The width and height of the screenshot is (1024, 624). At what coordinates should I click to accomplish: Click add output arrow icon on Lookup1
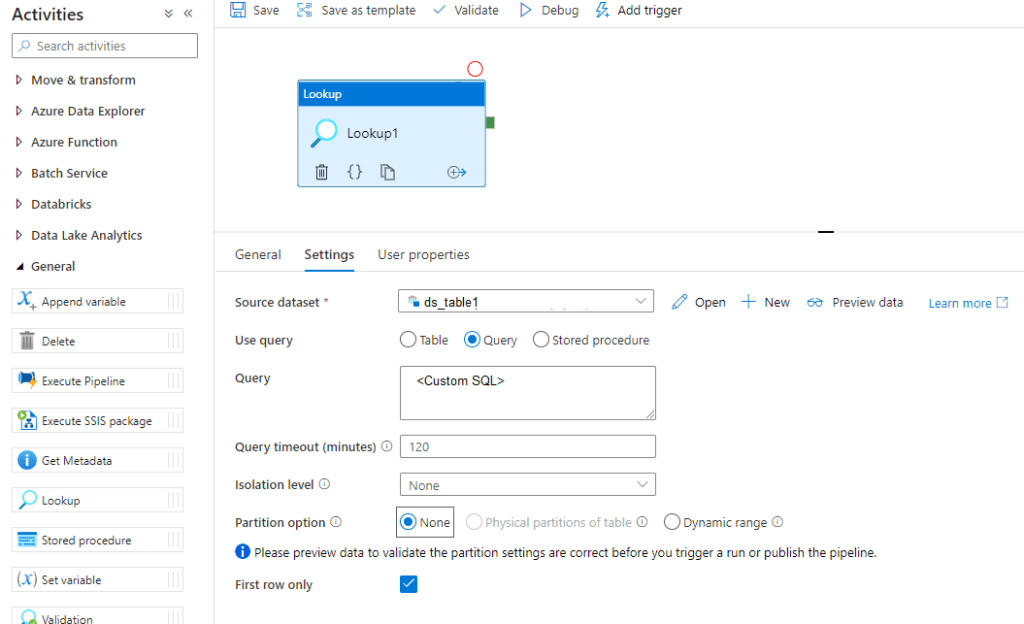tap(456, 172)
